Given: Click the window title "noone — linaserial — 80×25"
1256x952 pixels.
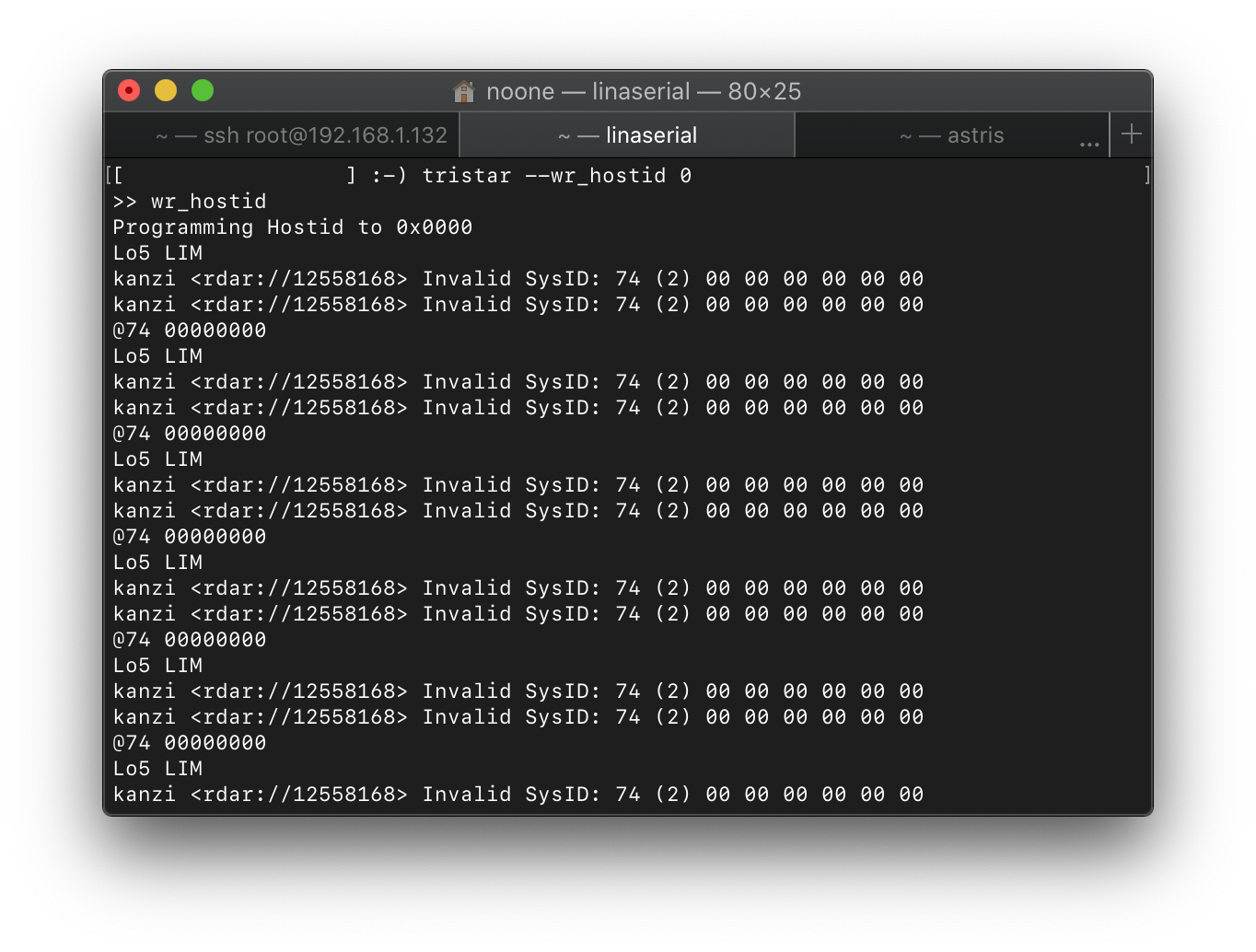Looking at the screenshot, I should [643, 91].
